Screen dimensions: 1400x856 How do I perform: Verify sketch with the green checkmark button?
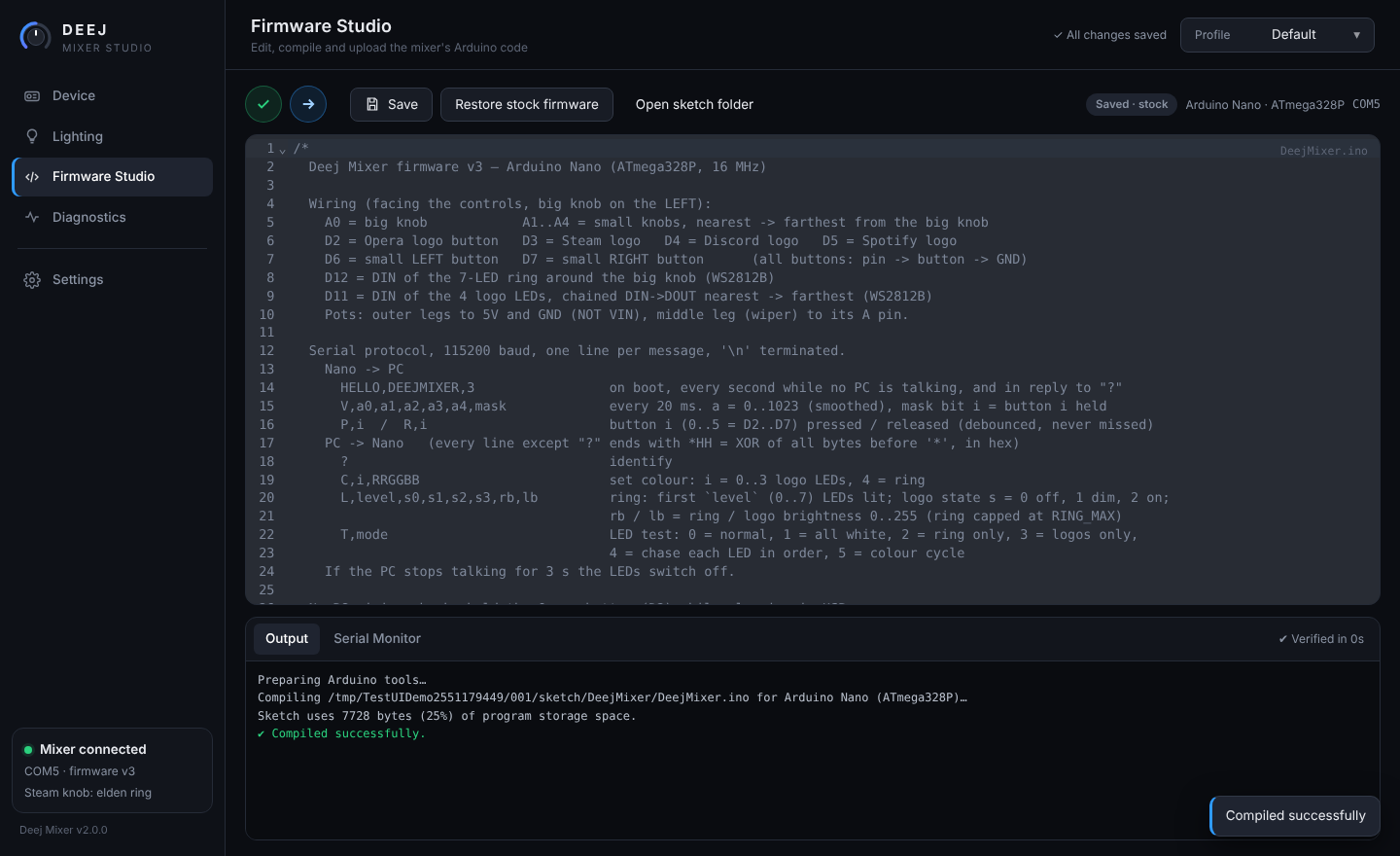(x=263, y=104)
